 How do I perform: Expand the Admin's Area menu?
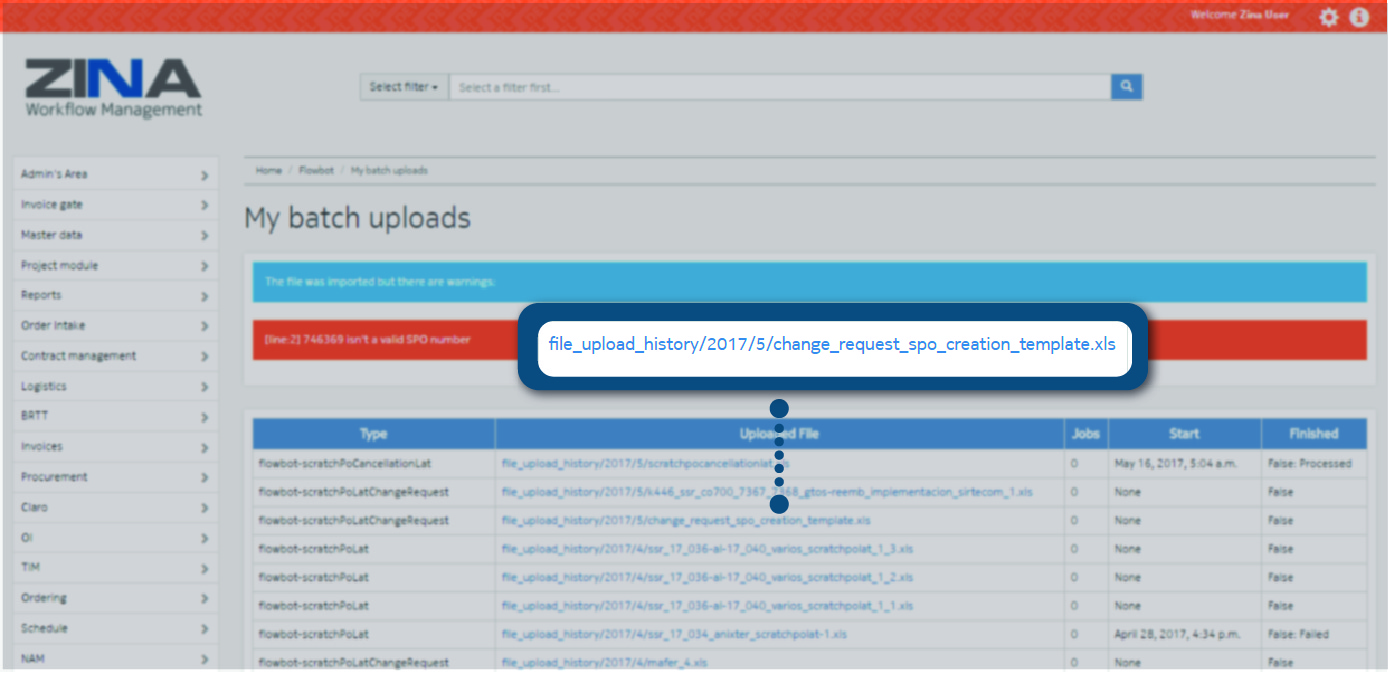(115, 174)
